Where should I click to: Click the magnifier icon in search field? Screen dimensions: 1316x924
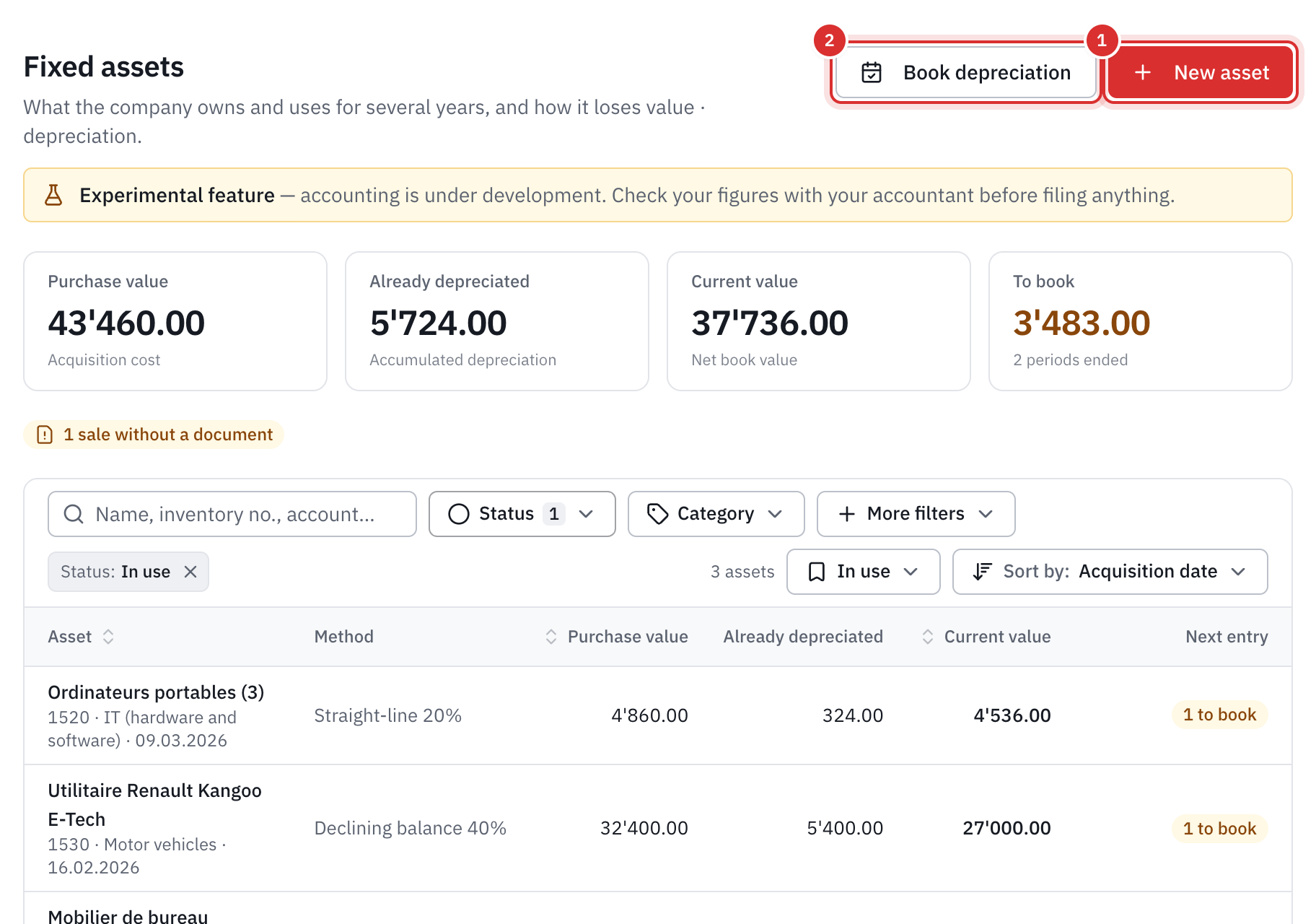coord(74,514)
